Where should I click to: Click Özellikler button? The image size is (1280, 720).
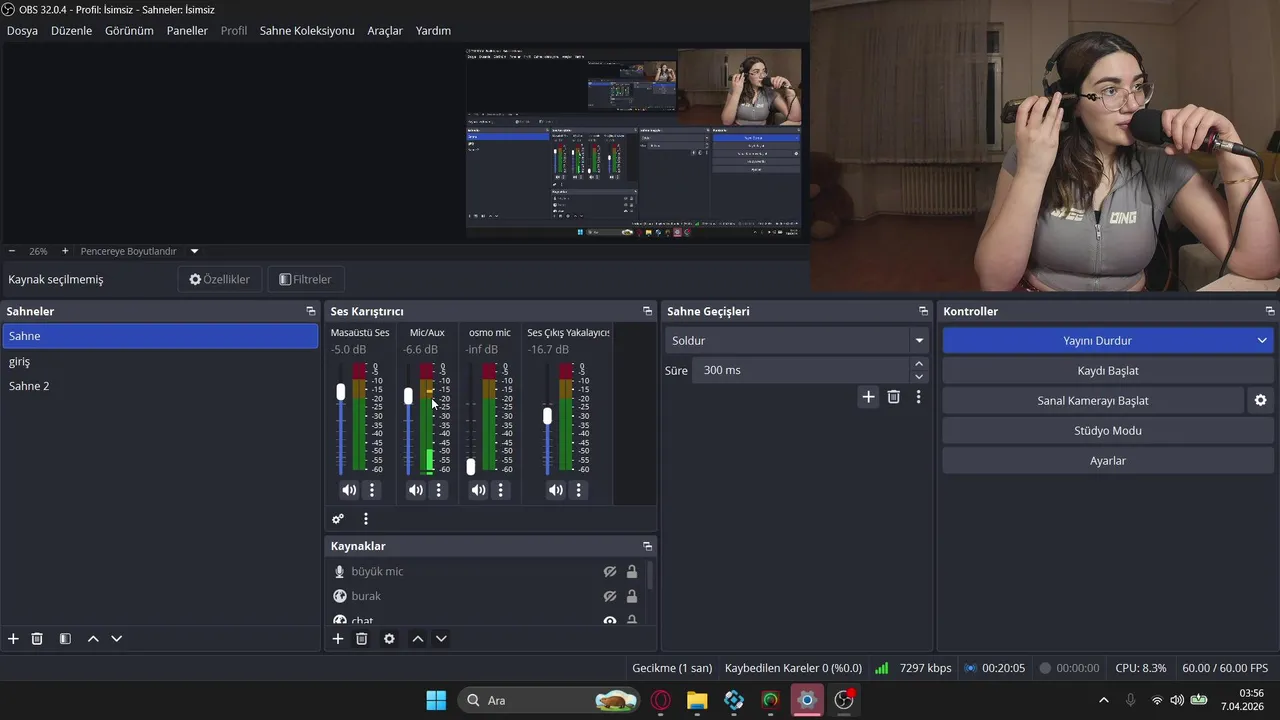click(220, 279)
